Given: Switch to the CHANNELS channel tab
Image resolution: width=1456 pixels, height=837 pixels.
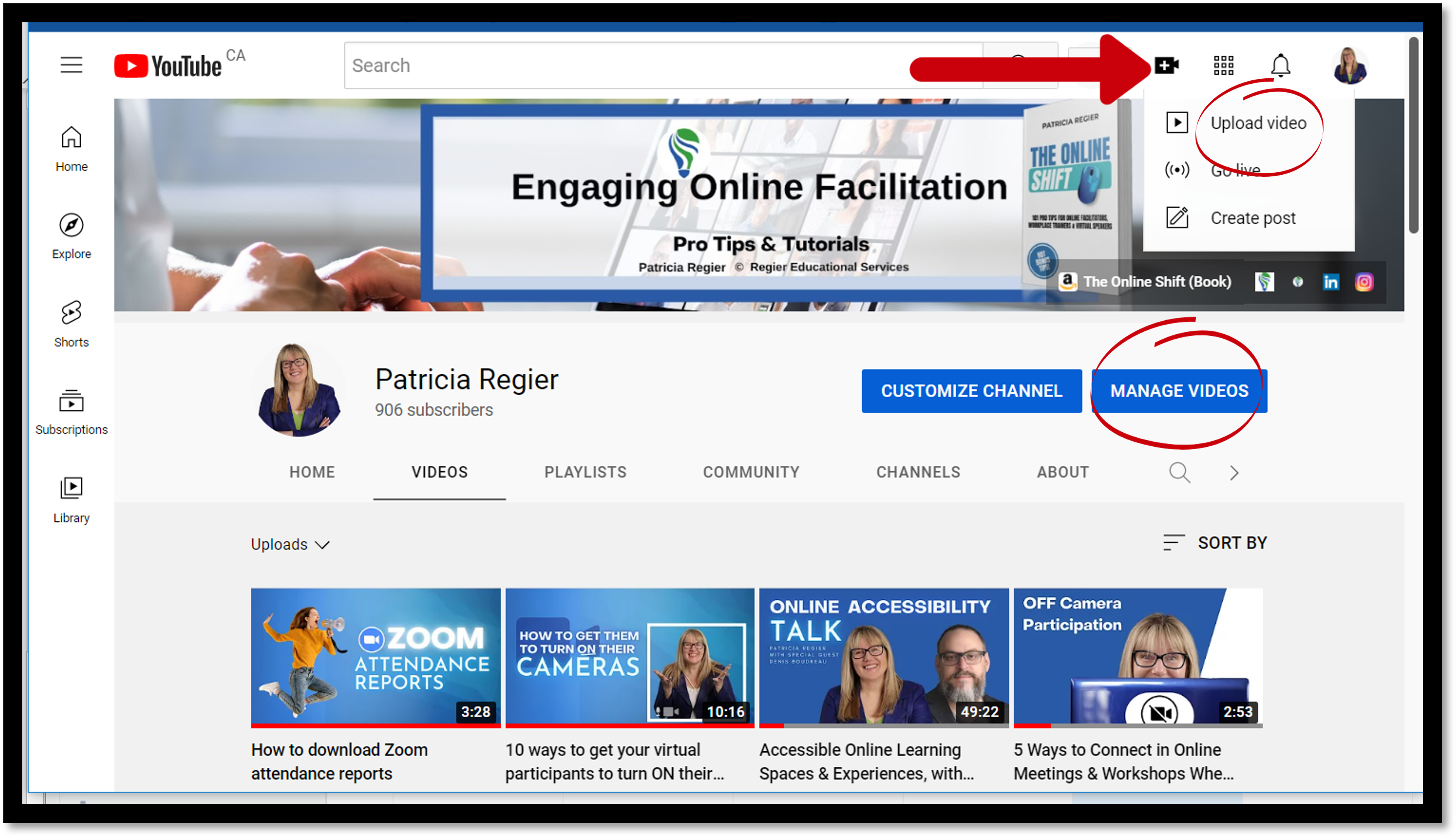Looking at the screenshot, I should (918, 472).
